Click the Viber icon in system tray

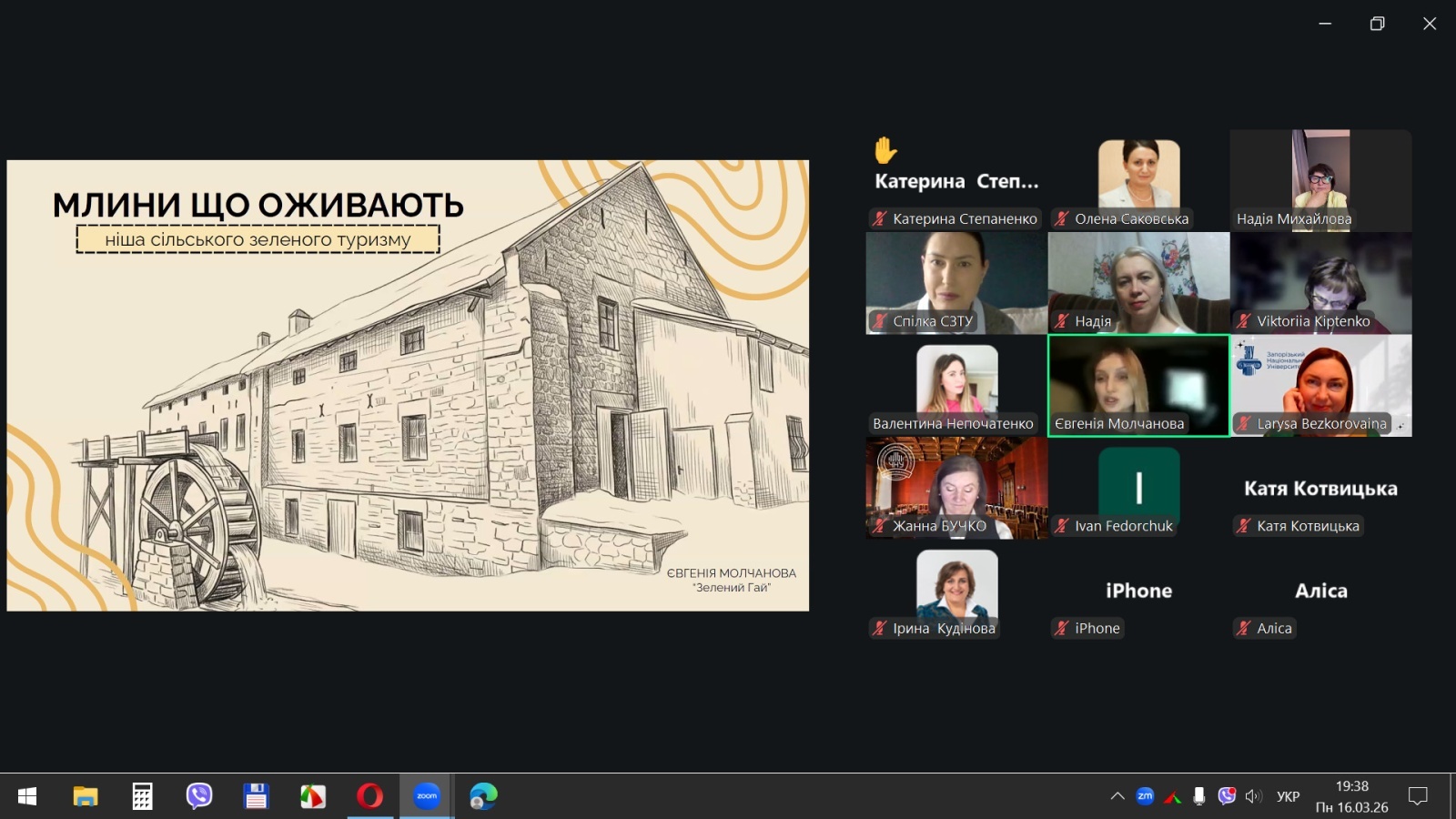[x=1227, y=796]
